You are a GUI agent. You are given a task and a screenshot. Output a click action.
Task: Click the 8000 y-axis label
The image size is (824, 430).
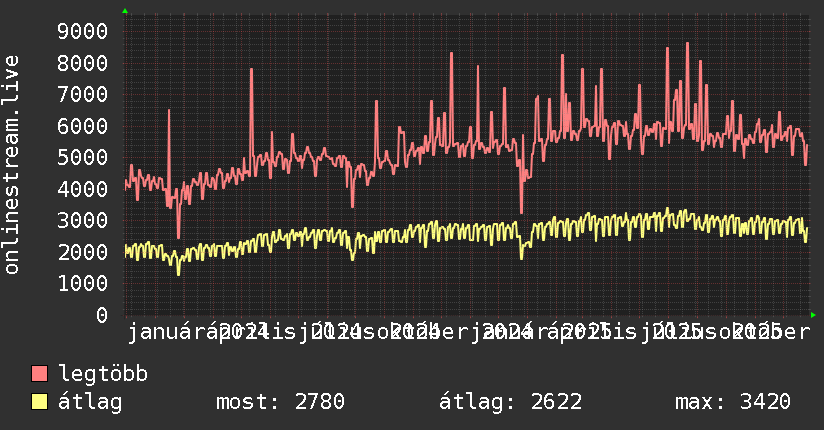click(x=83, y=63)
